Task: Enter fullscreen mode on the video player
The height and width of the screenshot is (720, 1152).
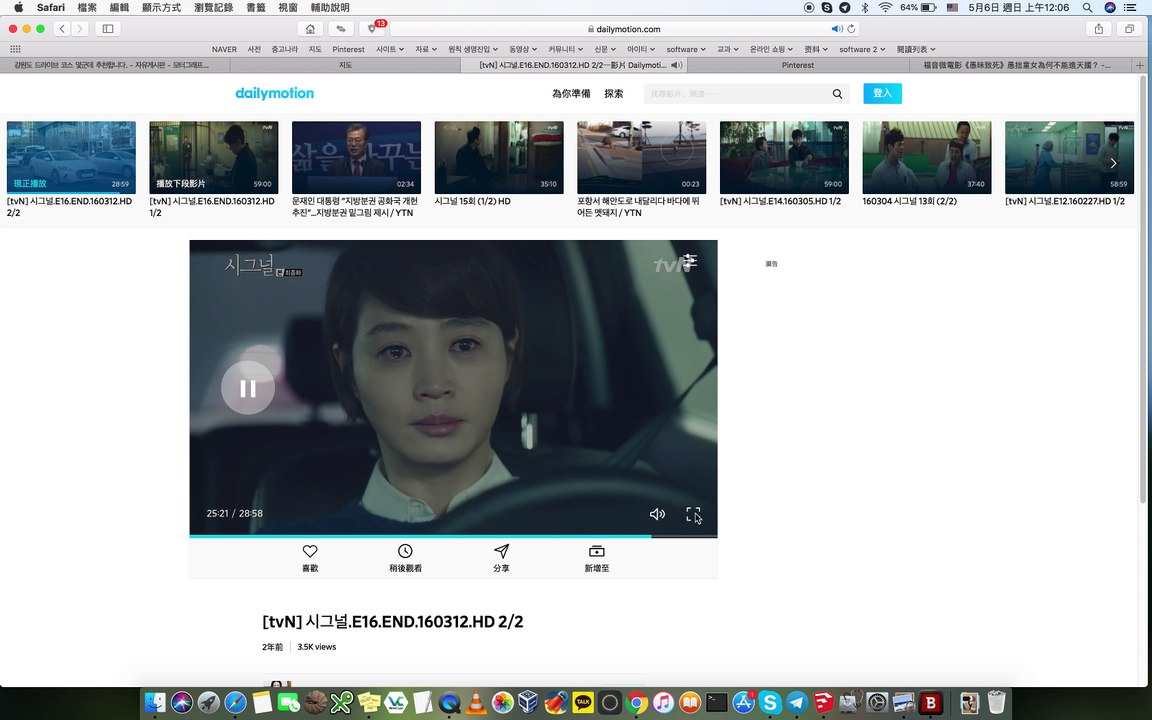Action: click(x=693, y=514)
